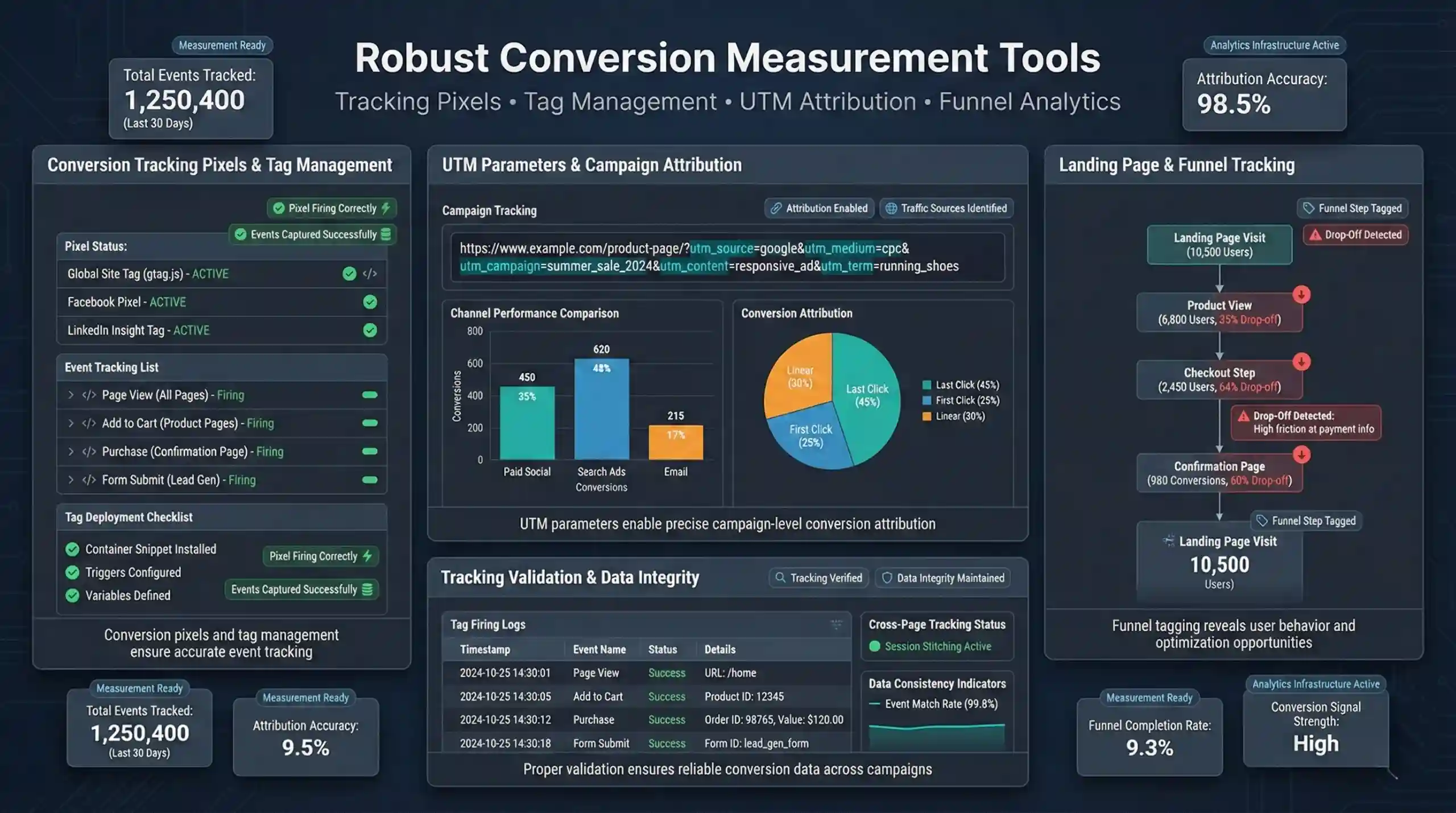Expand Form Submit (Lead Gen) event row
Viewport: 1456px width, 813px height.
(x=71, y=480)
